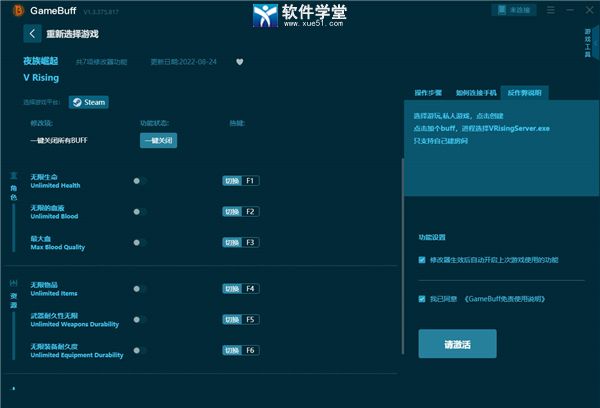This screenshot has width=600, height=408.
Task: Click the GameBuff logo icon
Action: point(18,10)
